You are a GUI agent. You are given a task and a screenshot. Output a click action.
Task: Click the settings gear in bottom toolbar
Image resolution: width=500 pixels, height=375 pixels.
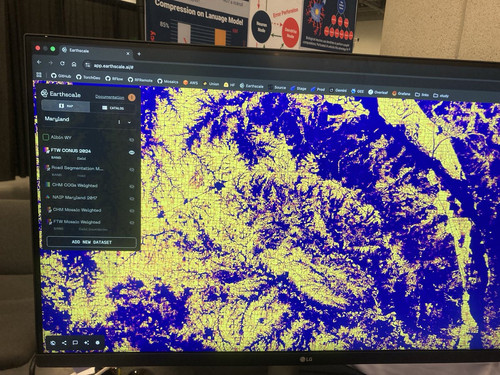[x=98, y=343]
